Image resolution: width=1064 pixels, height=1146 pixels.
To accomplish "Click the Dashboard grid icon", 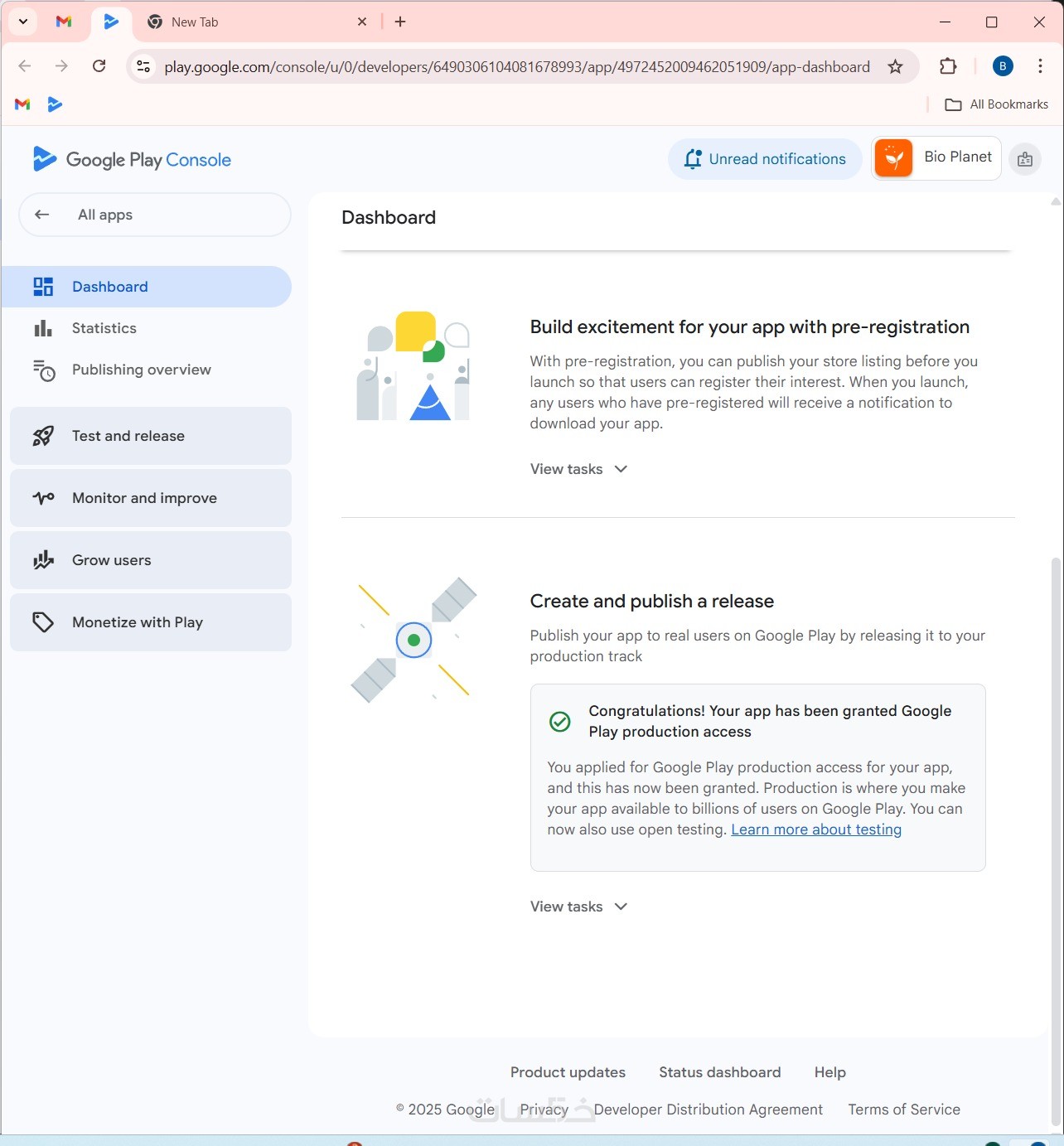I will (43, 287).
